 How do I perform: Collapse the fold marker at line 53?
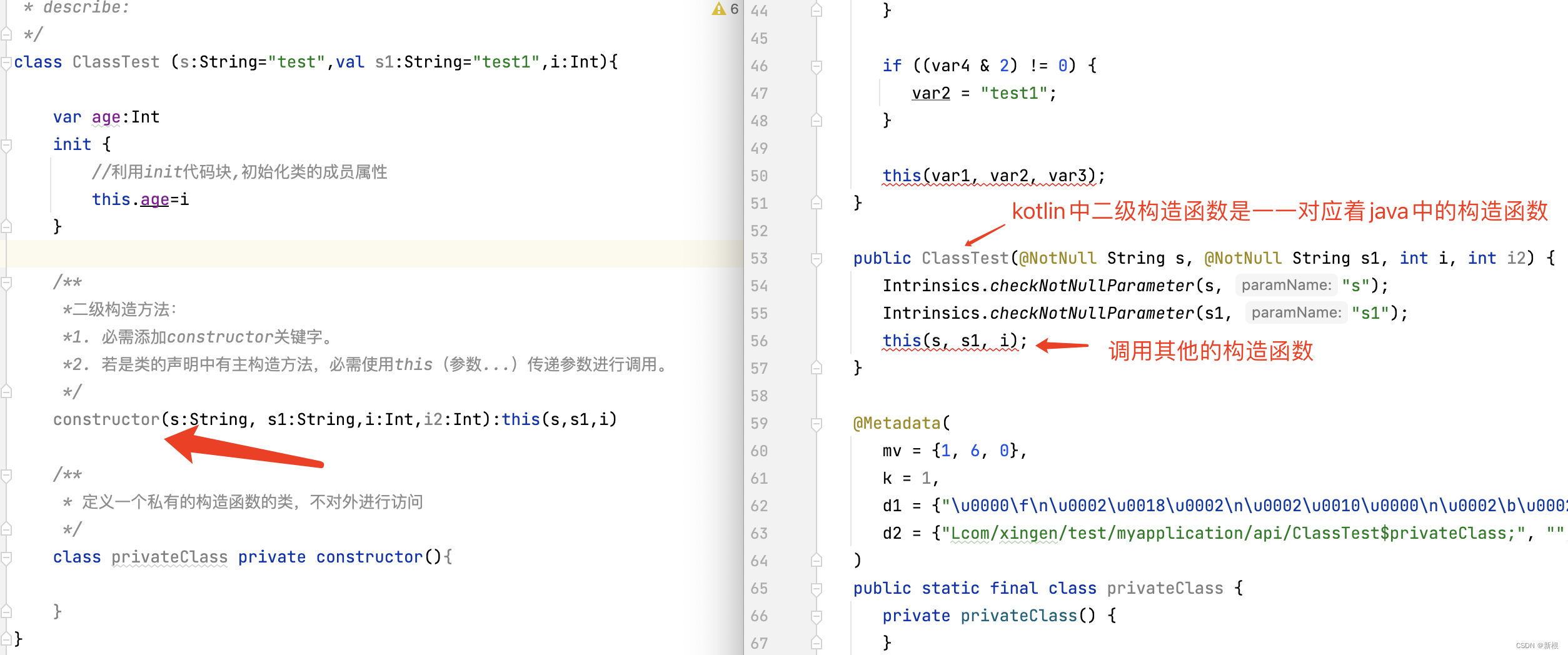(x=816, y=259)
